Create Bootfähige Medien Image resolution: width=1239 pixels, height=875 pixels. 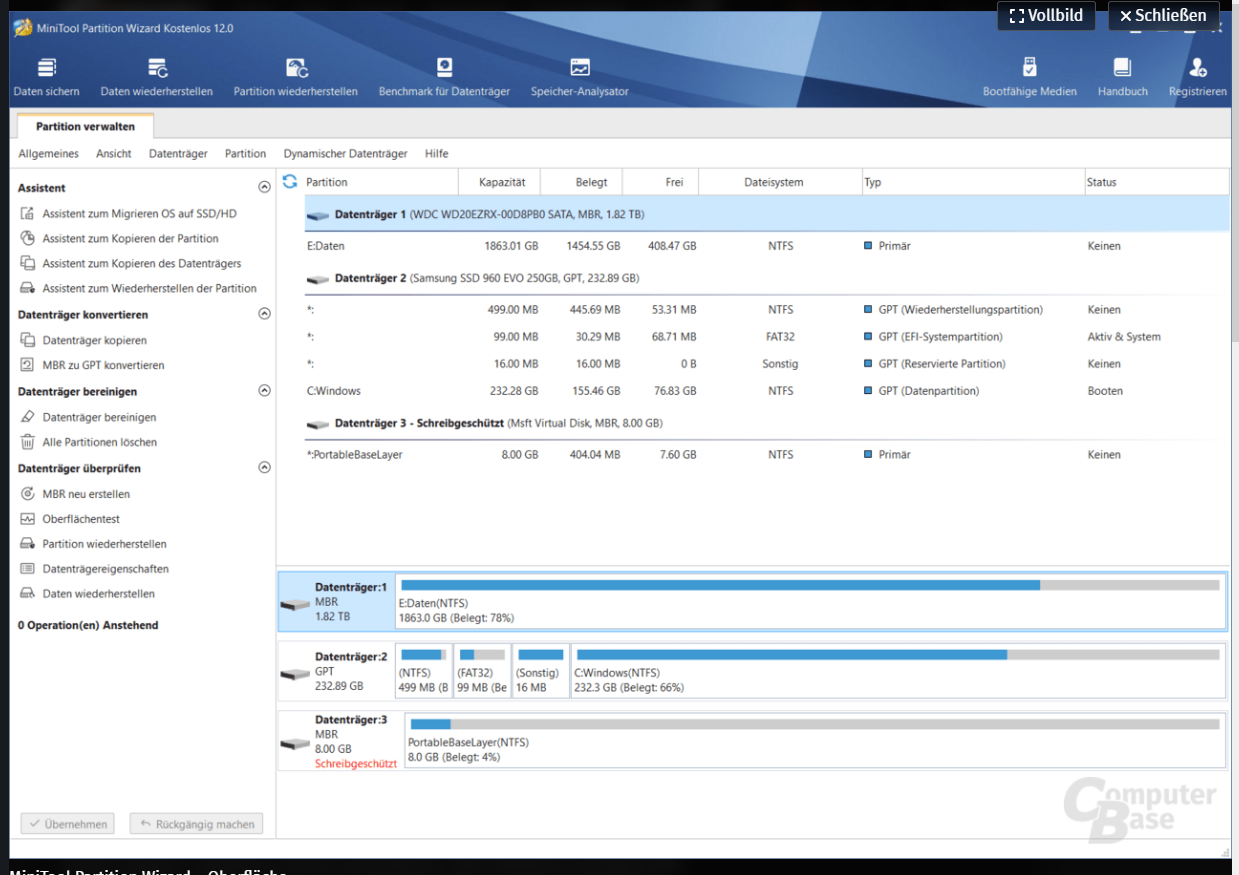(x=1030, y=78)
